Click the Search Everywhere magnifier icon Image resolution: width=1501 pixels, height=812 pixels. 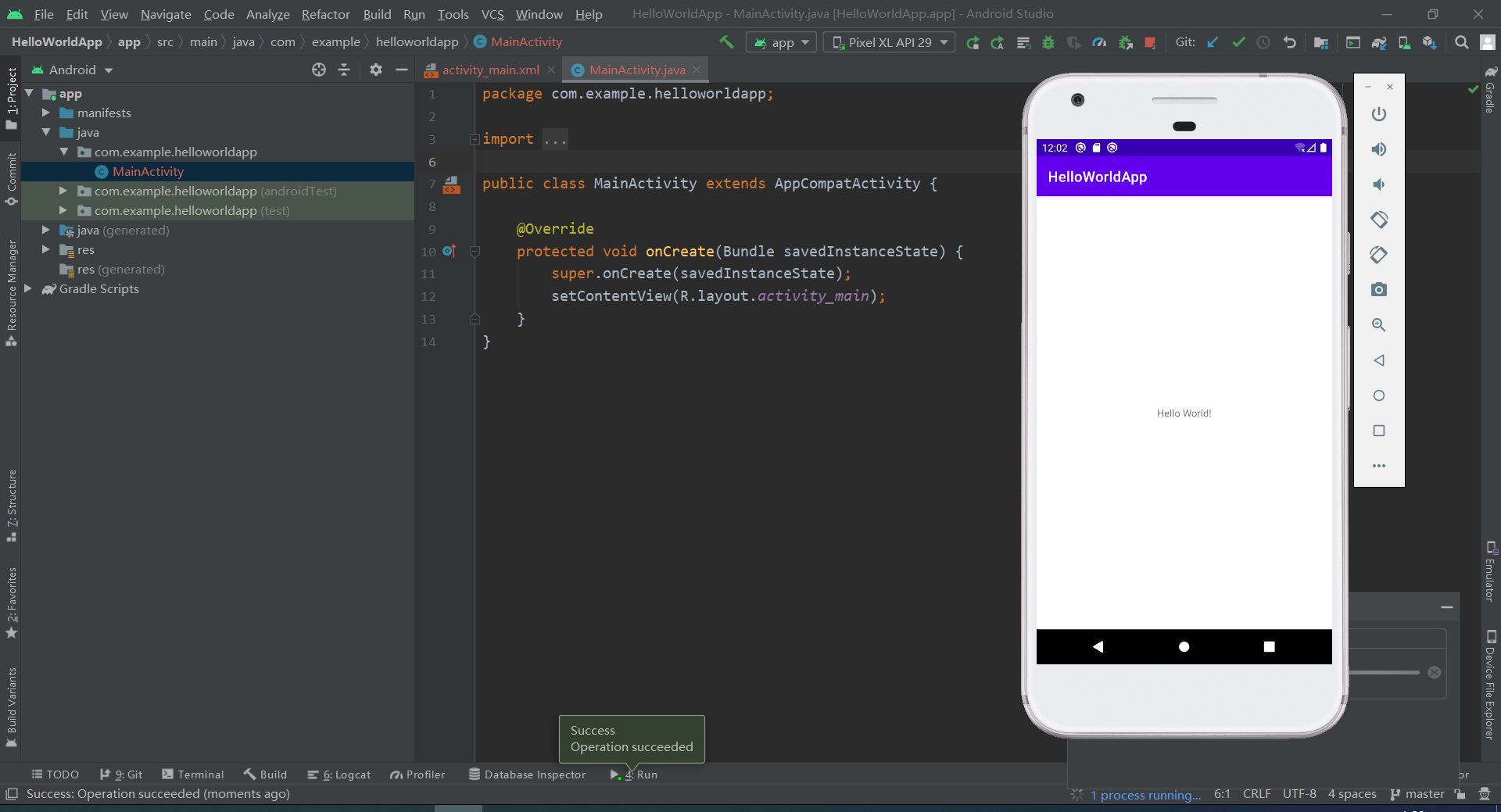(1461, 42)
